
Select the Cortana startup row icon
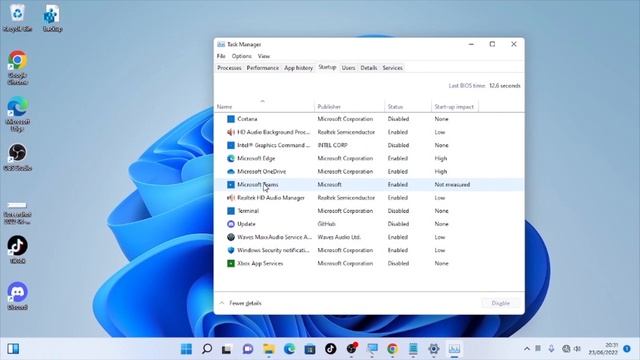click(231, 119)
